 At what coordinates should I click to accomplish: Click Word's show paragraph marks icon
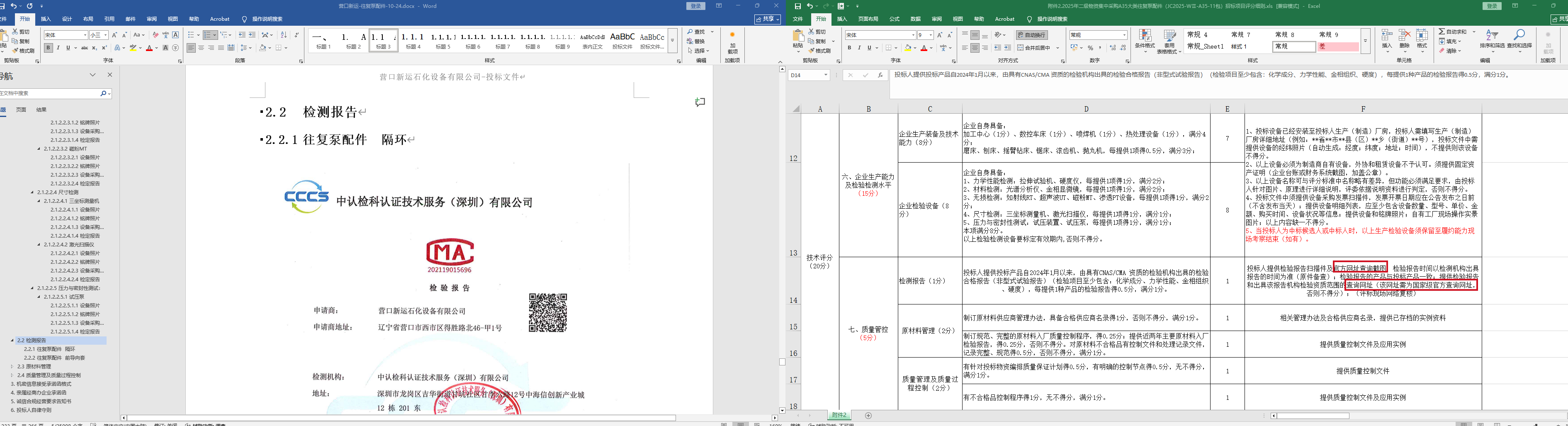[297, 35]
